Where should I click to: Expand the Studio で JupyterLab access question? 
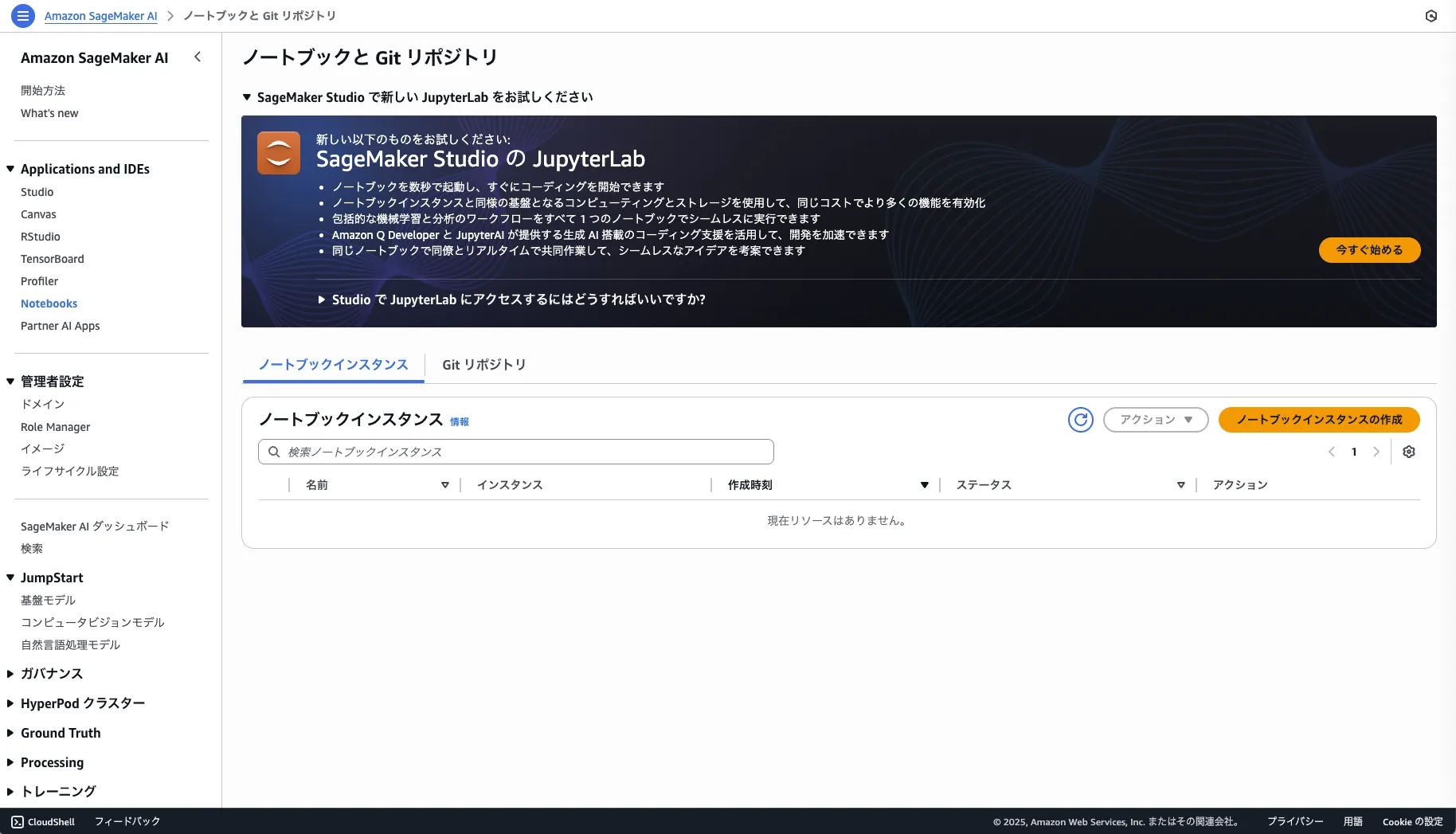(322, 300)
